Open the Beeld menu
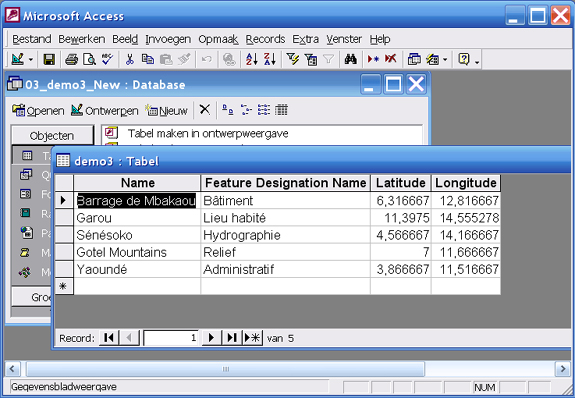The height and width of the screenshot is (398, 575). click(x=125, y=39)
